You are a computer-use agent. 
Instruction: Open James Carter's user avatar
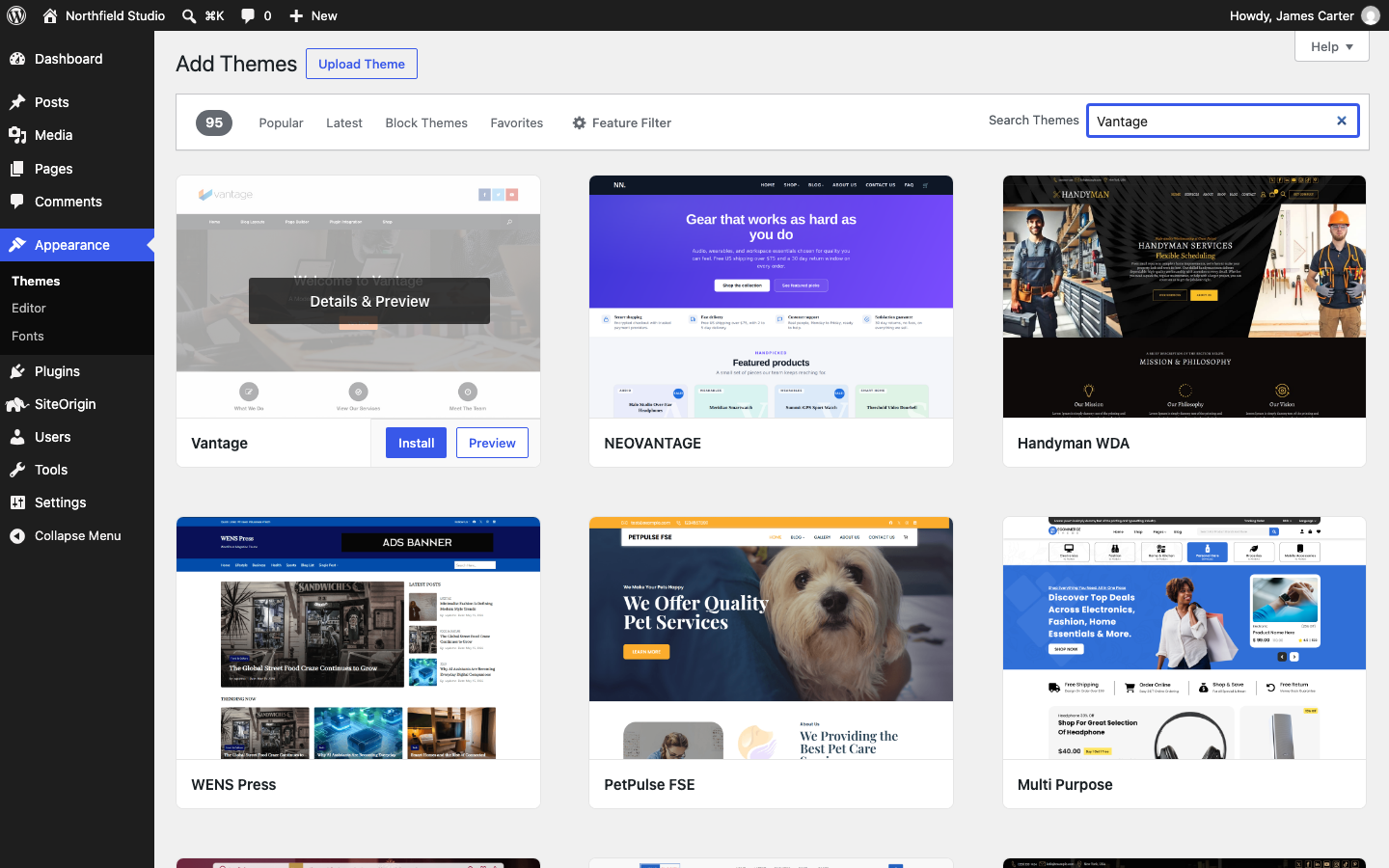click(1371, 15)
